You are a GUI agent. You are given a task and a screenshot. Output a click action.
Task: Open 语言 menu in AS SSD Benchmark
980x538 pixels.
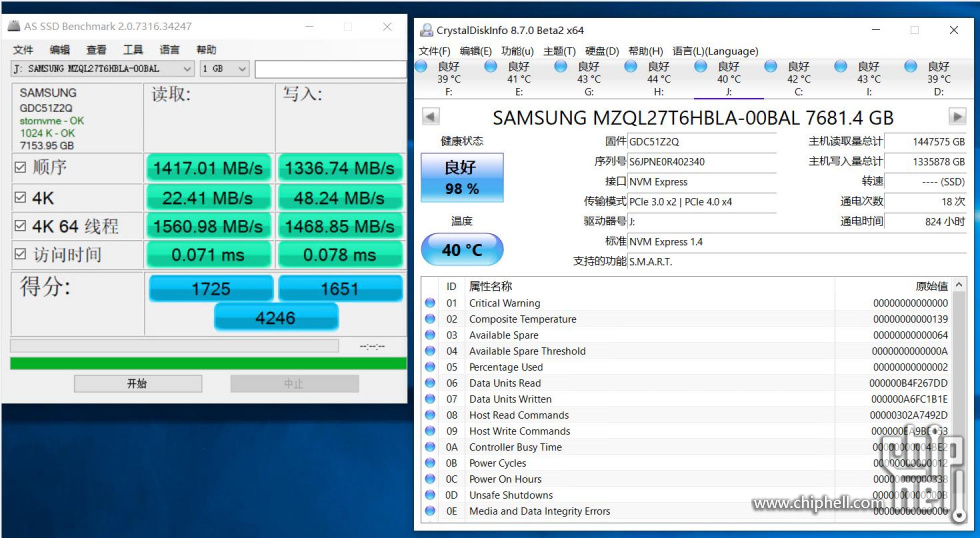(x=169, y=50)
